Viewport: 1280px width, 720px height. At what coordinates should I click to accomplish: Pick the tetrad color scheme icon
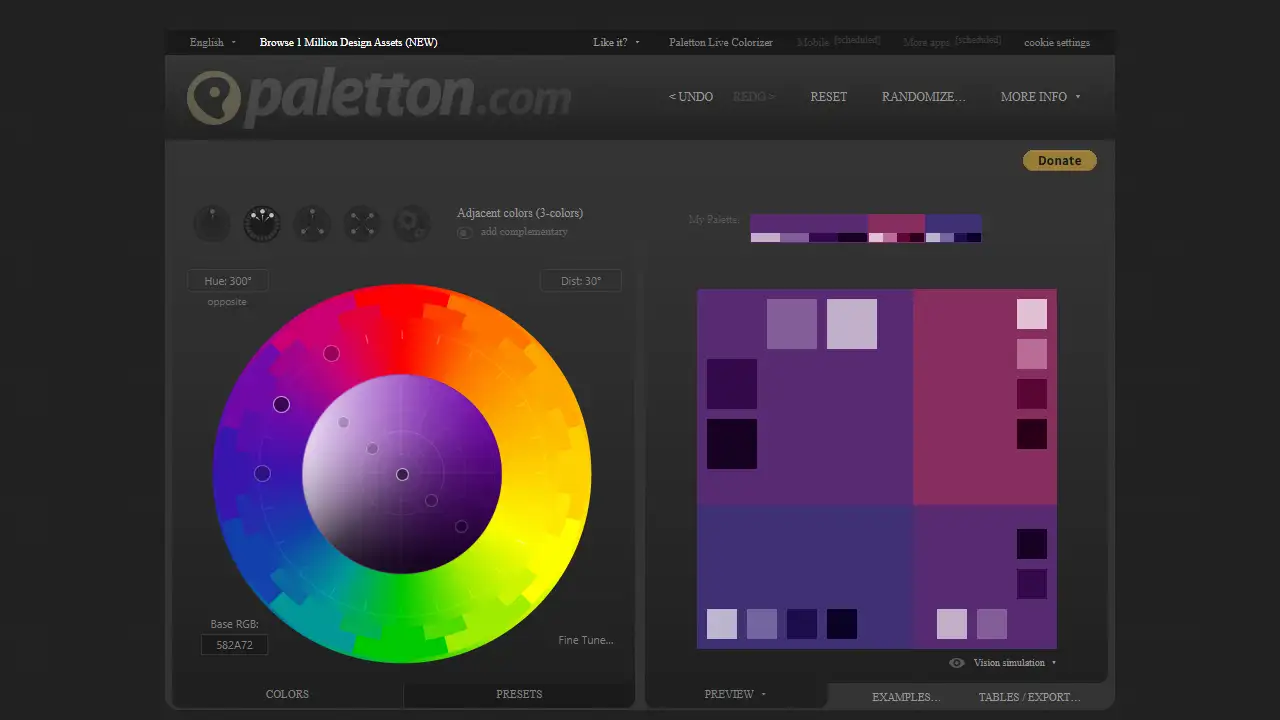pyautogui.click(x=361, y=223)
